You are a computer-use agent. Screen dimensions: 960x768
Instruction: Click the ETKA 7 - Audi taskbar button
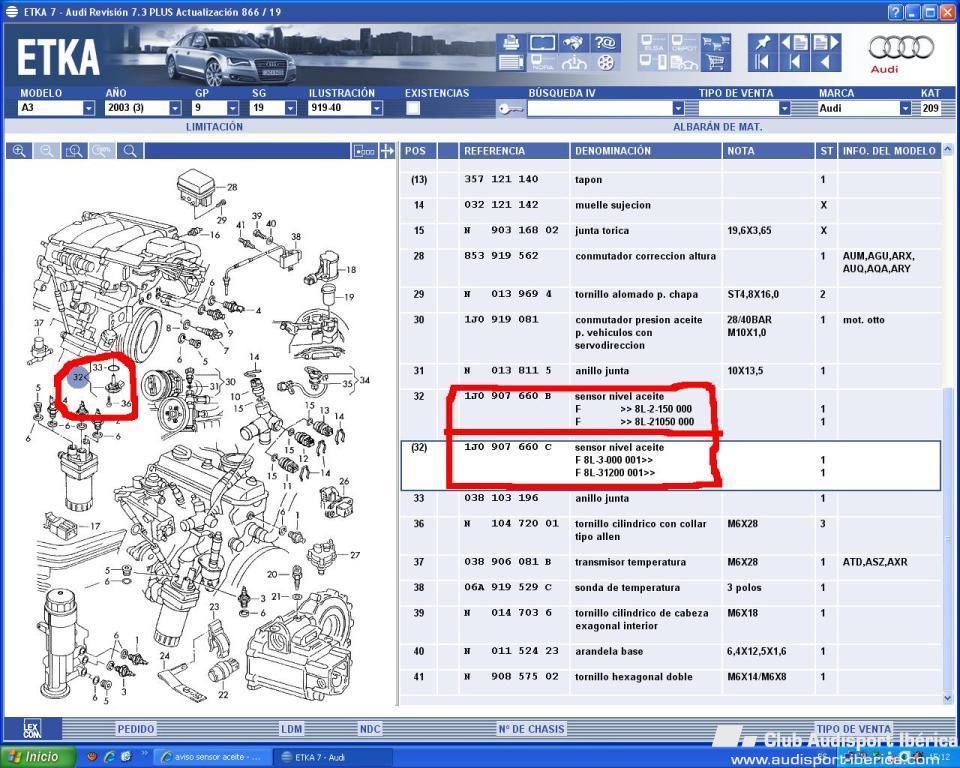[331, 758]
